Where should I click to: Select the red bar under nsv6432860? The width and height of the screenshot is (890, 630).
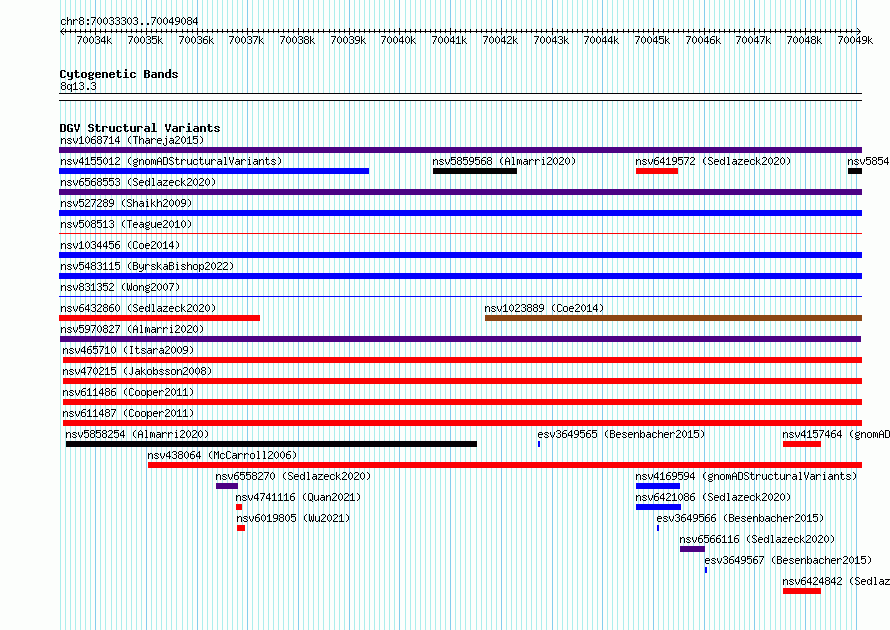(x=159, y=318)
